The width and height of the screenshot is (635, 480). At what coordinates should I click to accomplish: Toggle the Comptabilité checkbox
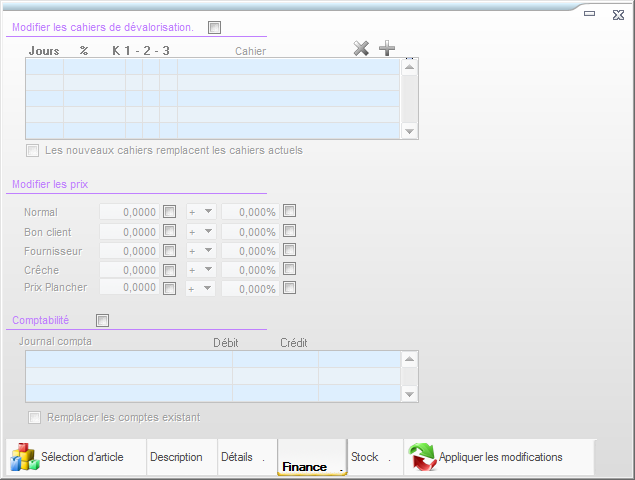[102, 320]
